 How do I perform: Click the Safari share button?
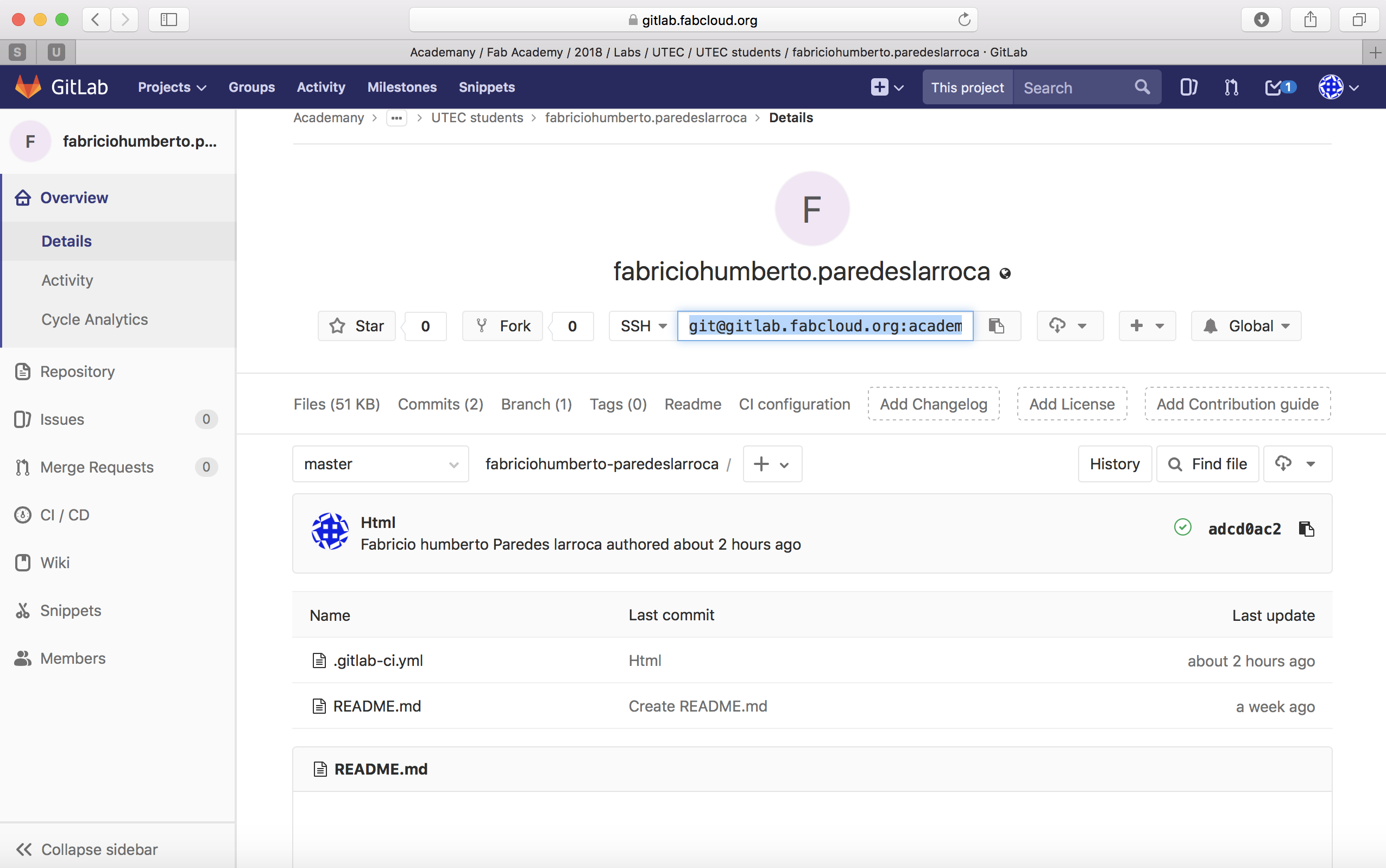(x=1311, y=20)
